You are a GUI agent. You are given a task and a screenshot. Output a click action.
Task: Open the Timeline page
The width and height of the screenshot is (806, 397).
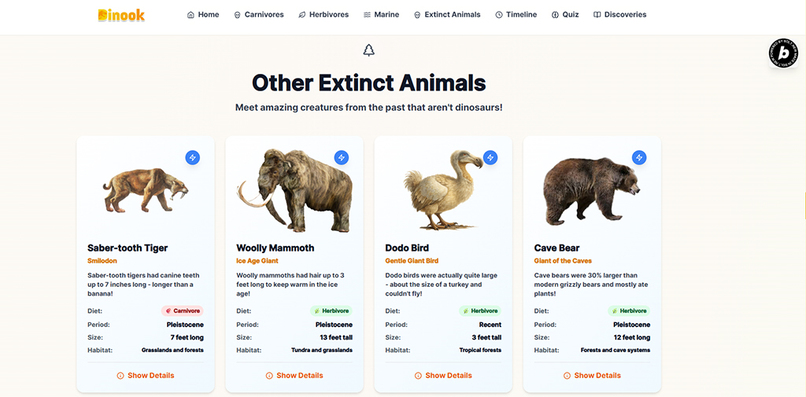(516, 15)
